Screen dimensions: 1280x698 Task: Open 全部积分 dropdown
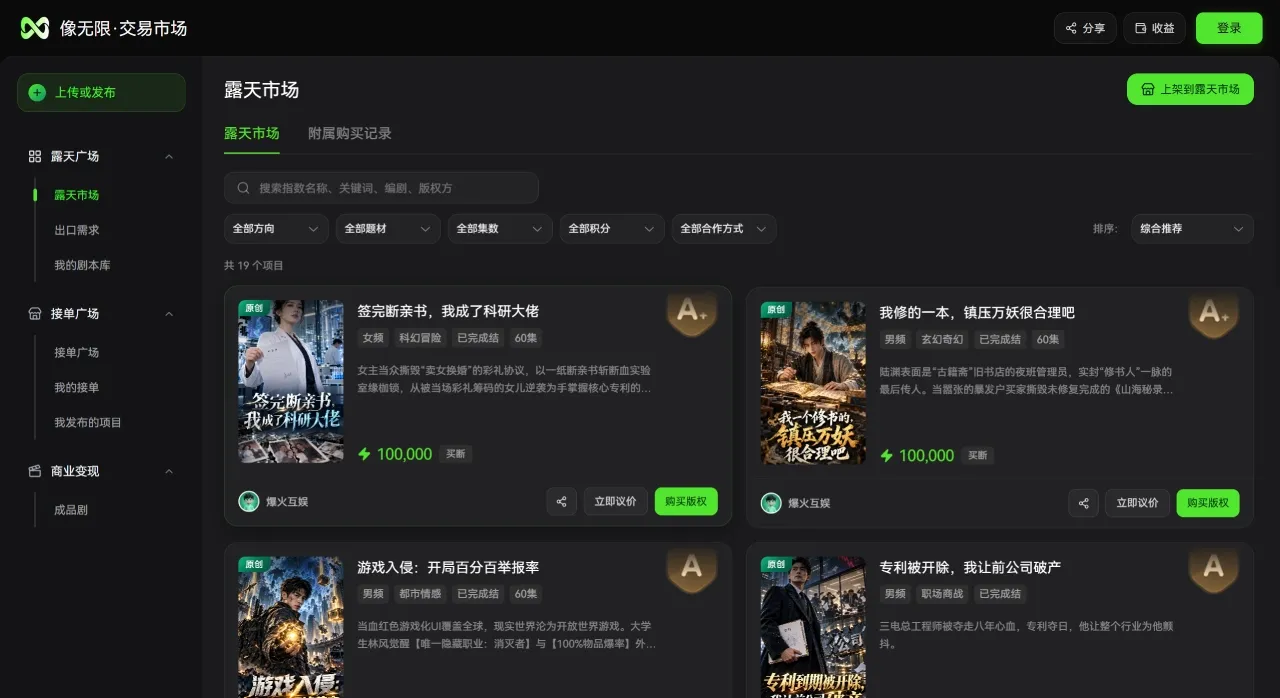(612, 228)
